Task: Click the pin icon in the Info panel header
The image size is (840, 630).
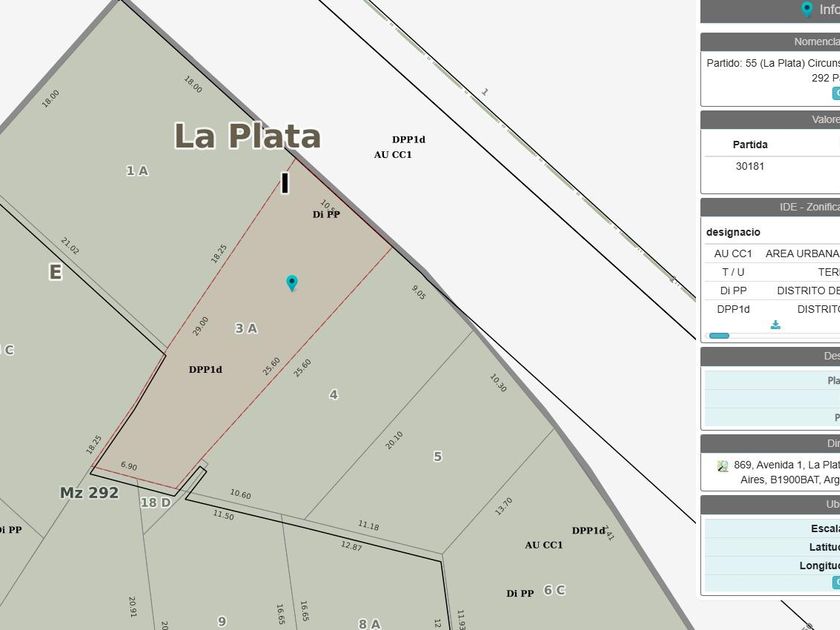Action: 807,9
